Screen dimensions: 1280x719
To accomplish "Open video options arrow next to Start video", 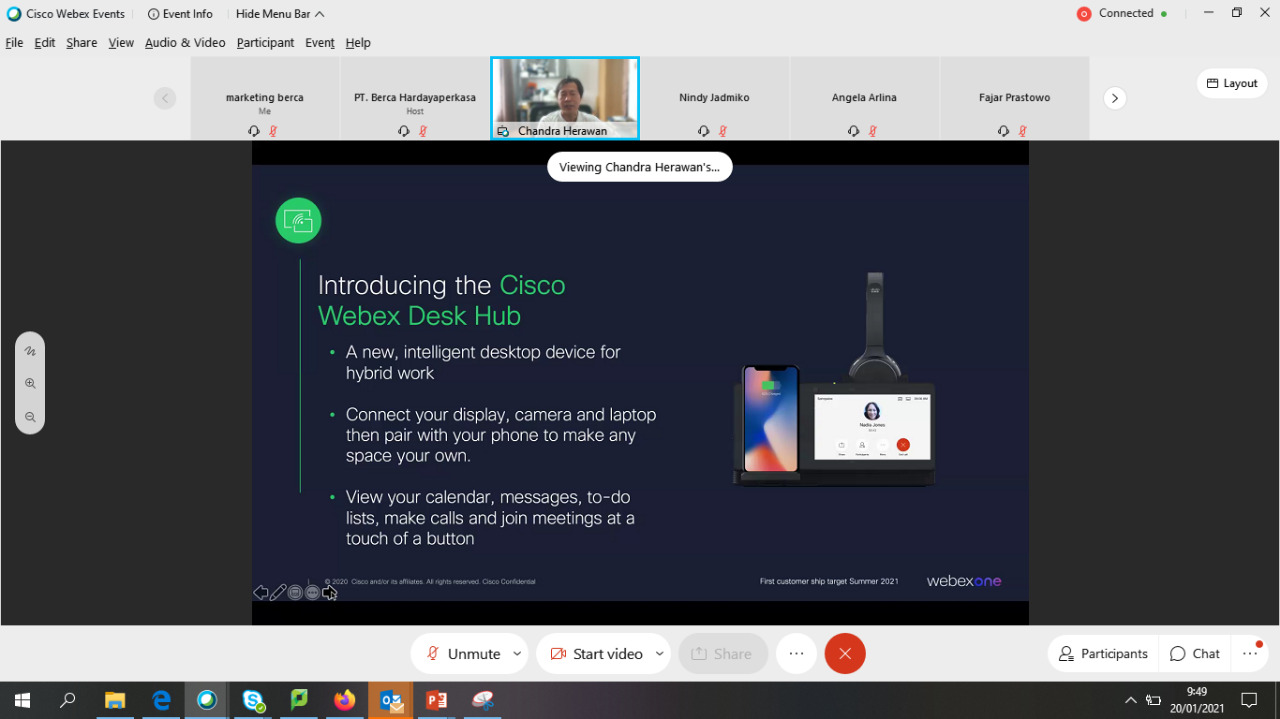I will (659, 654).
